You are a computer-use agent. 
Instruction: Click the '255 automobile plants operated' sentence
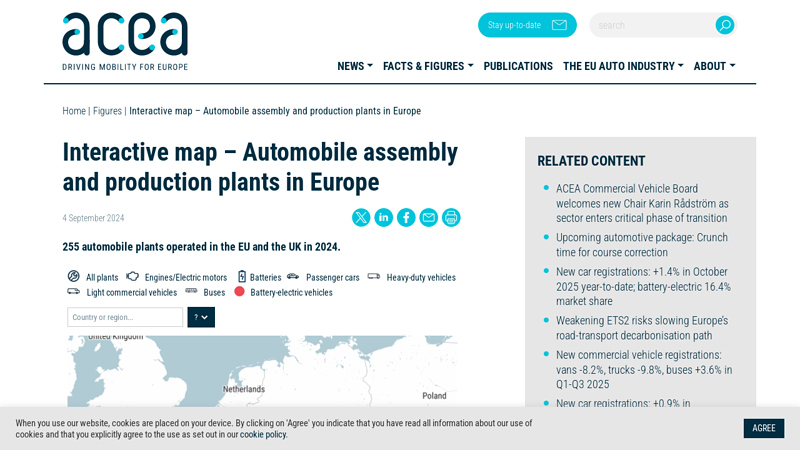(201, 247)
